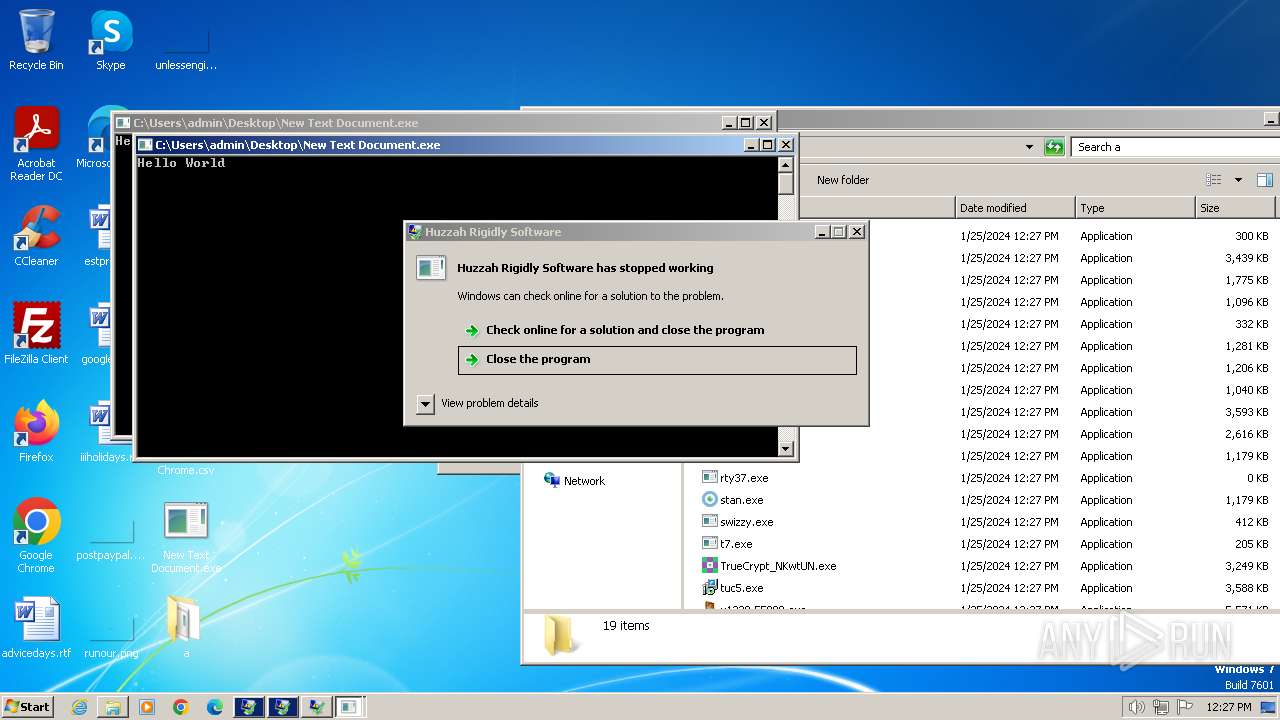Expand View problem details

425,403
